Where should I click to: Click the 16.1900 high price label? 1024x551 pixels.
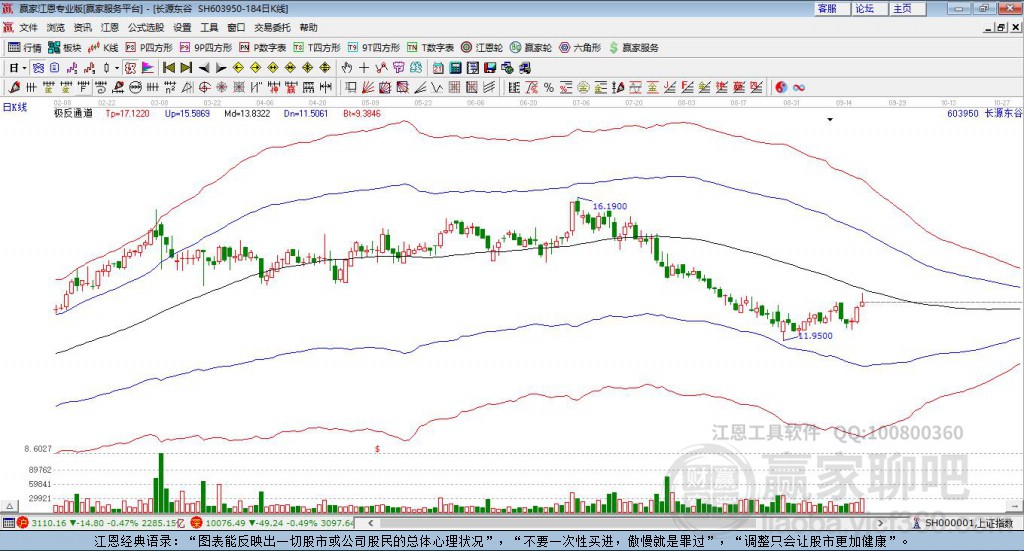(x=609, y=206)
